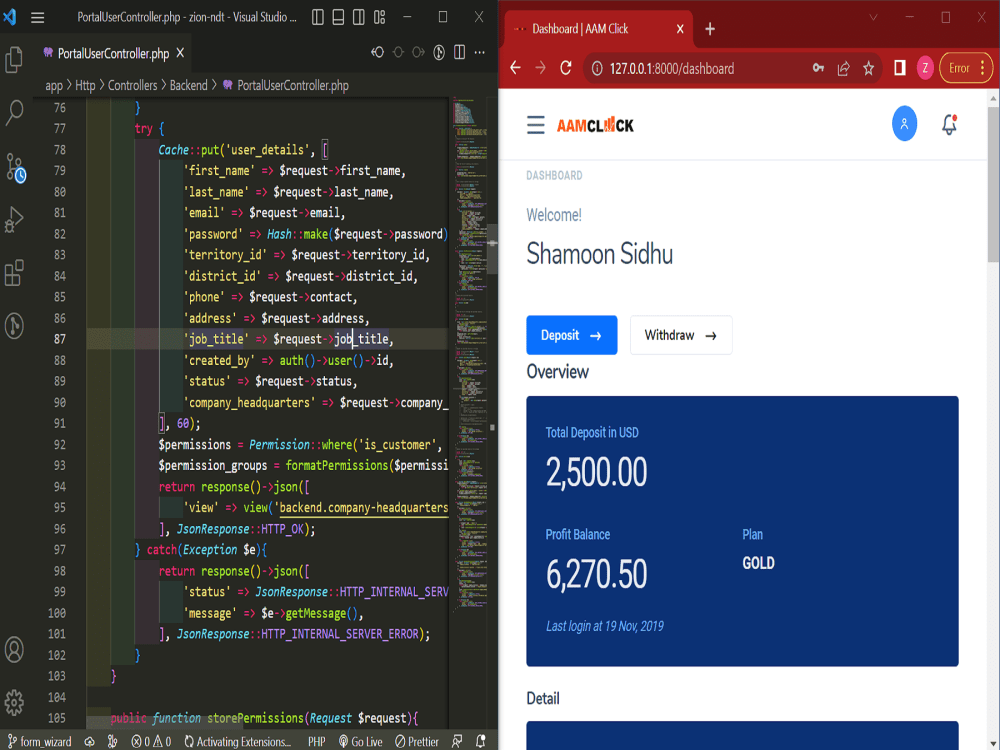The image size is (1000, 750).
Task: Toggle the GitLens file blame icon
Action: click(x=439, y=52)
